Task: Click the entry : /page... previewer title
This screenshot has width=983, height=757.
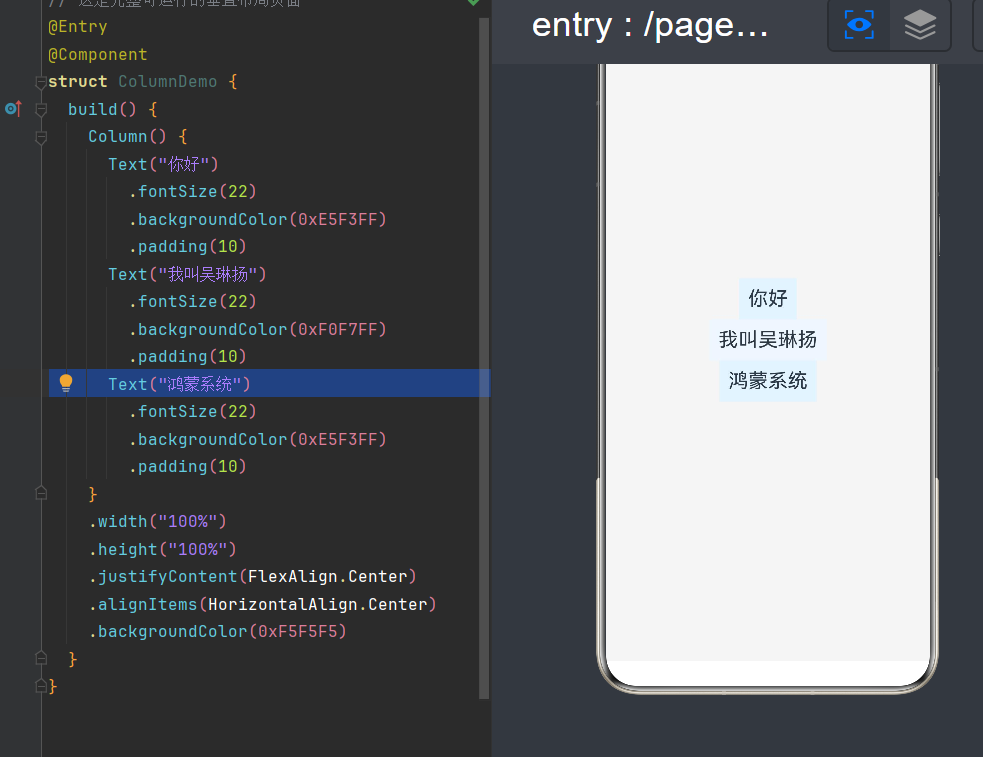Action: 649,26
